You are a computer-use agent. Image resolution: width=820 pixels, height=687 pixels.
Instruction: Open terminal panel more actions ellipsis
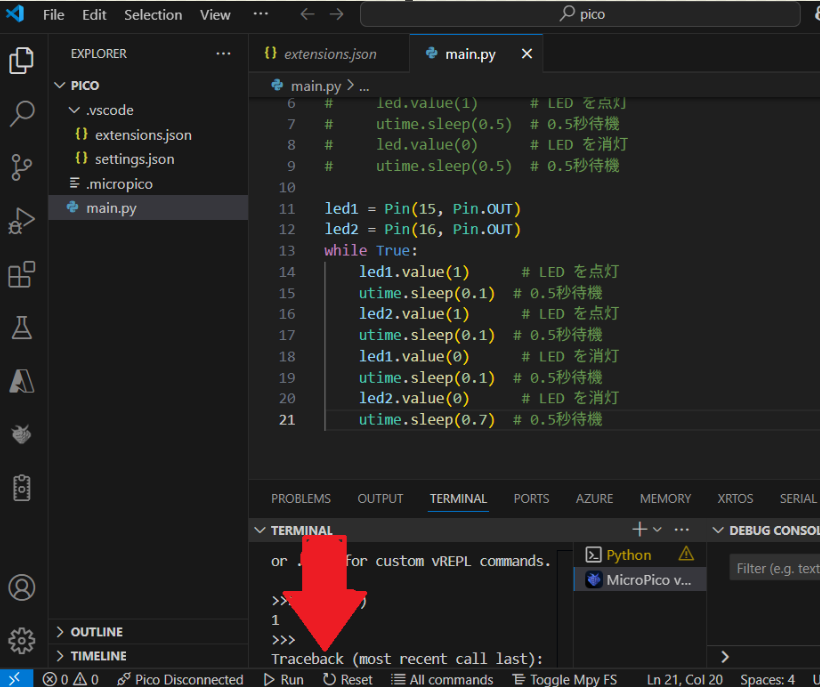pyautogui.click(x=681, y=530)
